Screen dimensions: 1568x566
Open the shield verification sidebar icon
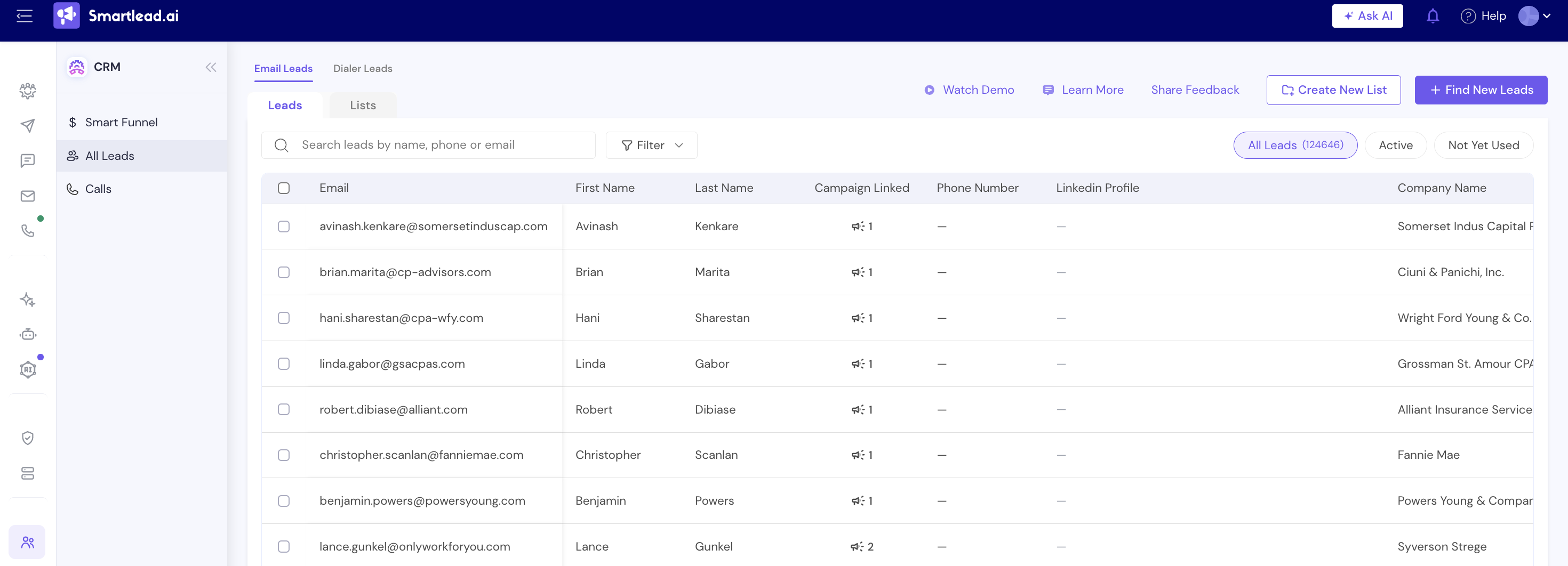coord(27,438)
